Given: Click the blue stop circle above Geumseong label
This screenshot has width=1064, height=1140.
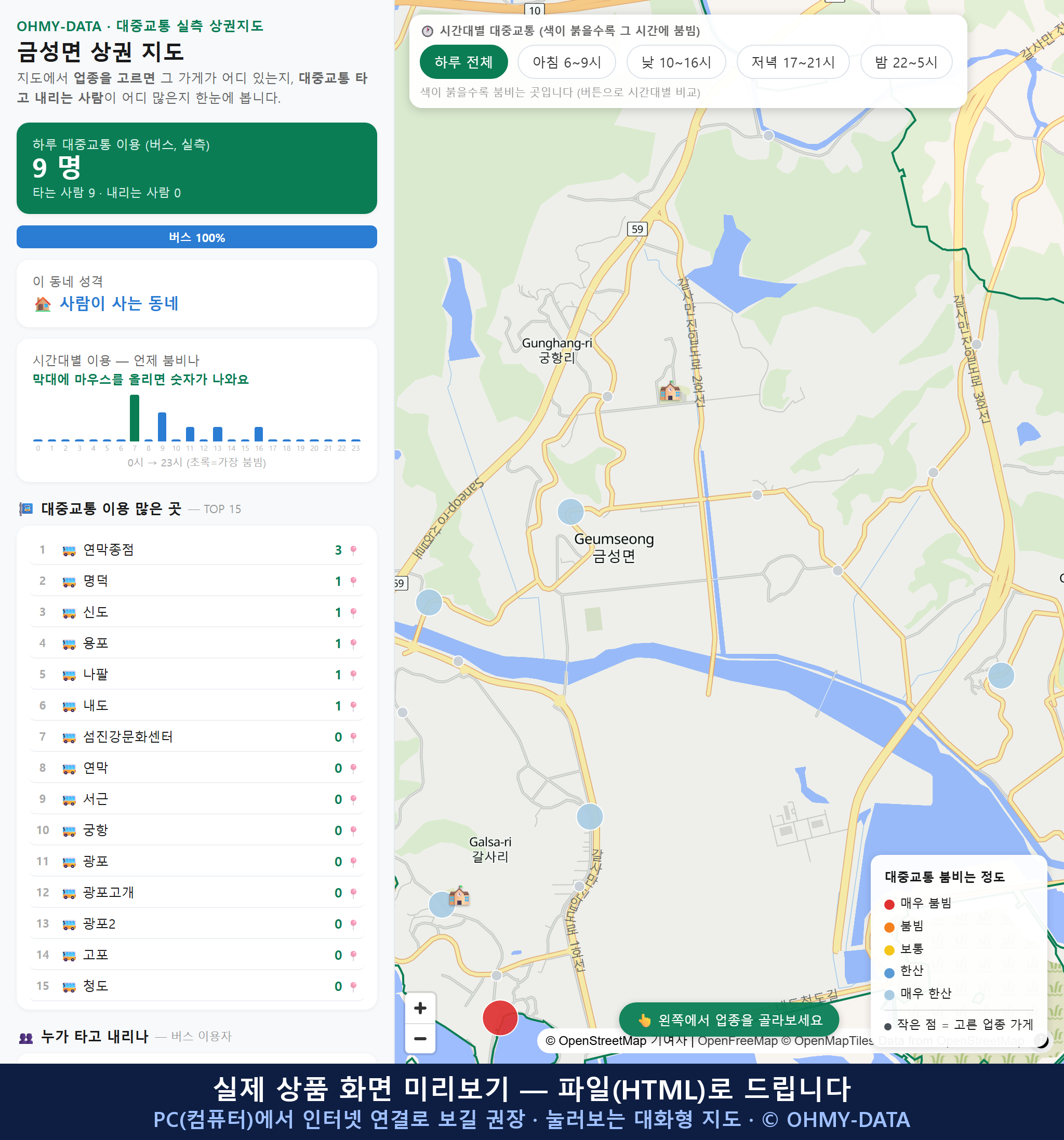Looking at the screenshot, I should pos(571,512).
